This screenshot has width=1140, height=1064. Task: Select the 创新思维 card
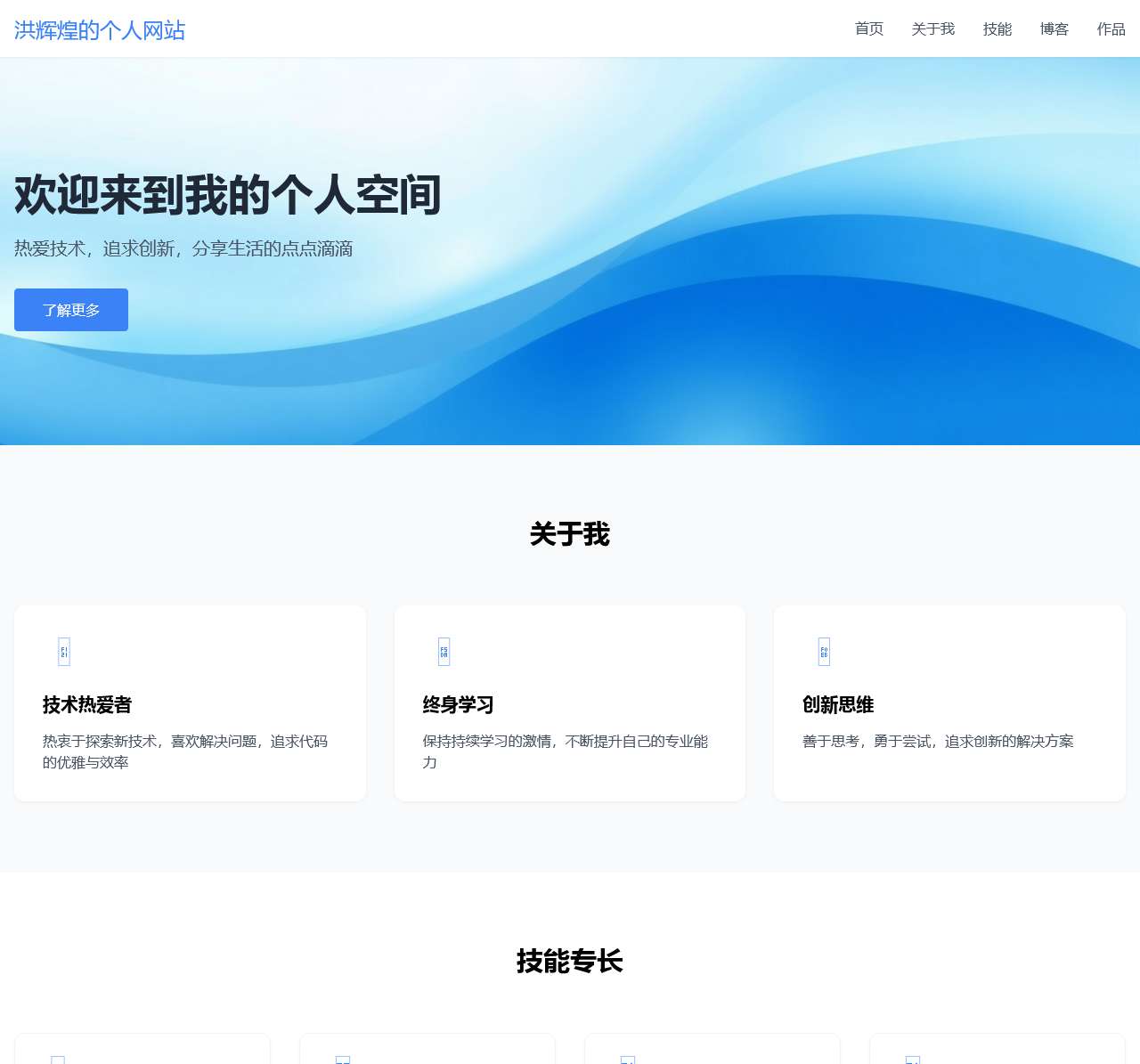point(949,703)
